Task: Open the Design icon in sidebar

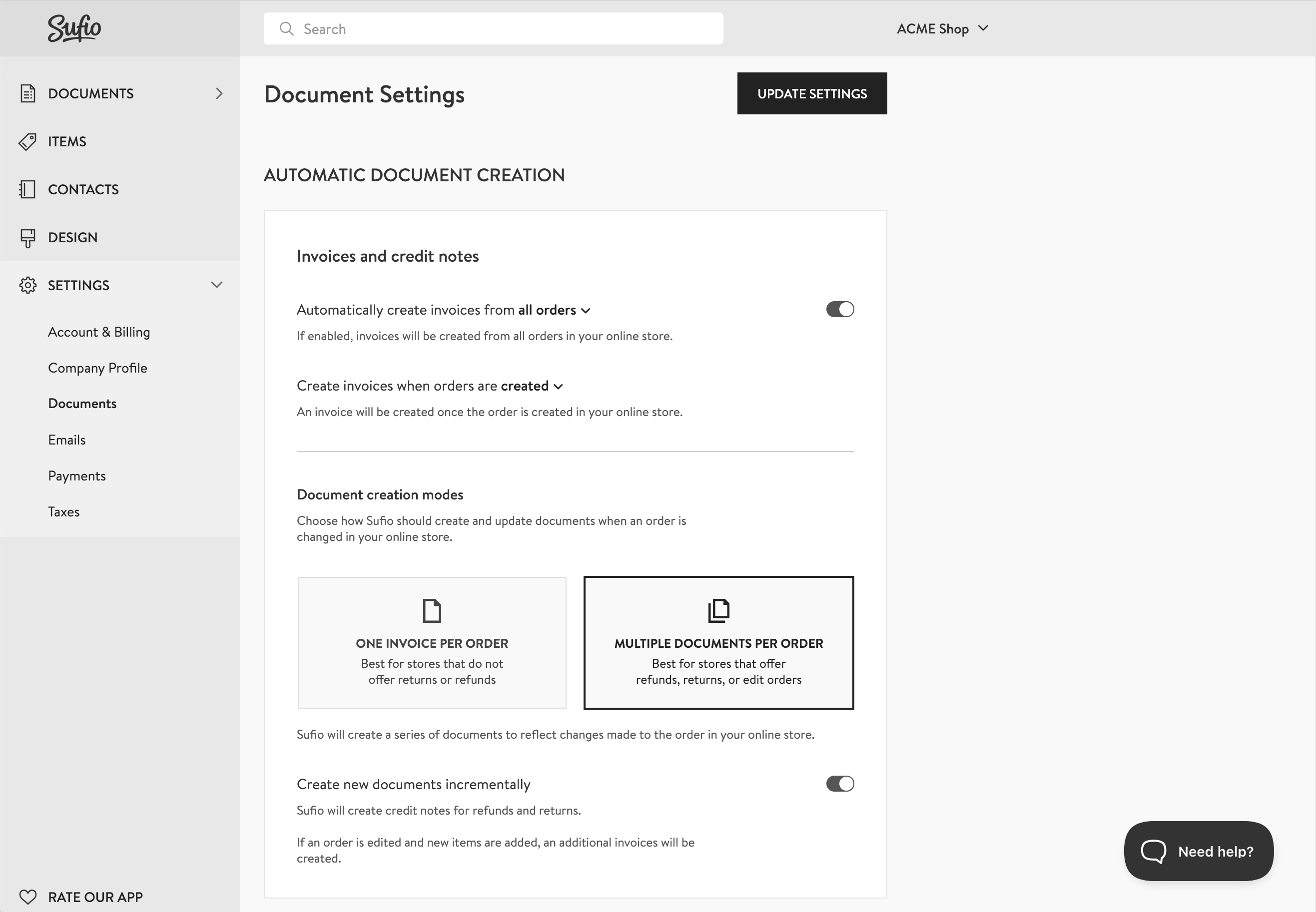Action: point(28,237)
